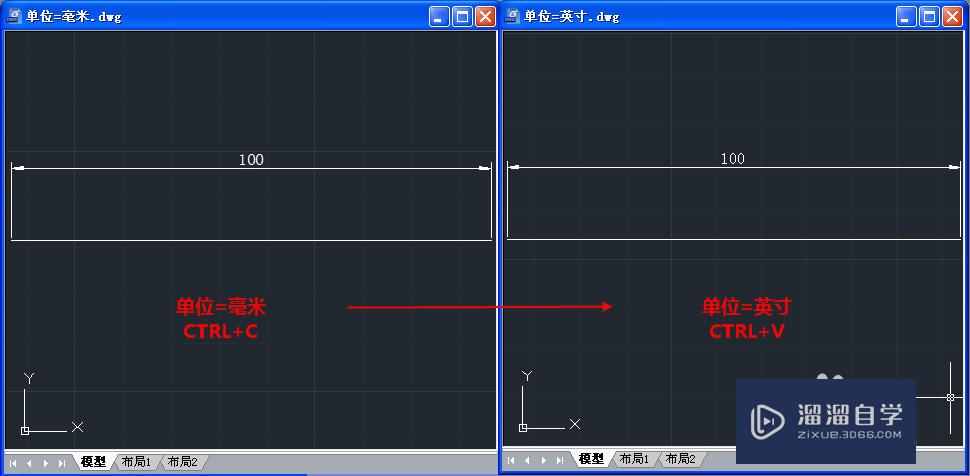This screenshot has height=476, width=970.
Task: Open 布局1 tab in 单位=毫米.dwg window
Action: 136,462
